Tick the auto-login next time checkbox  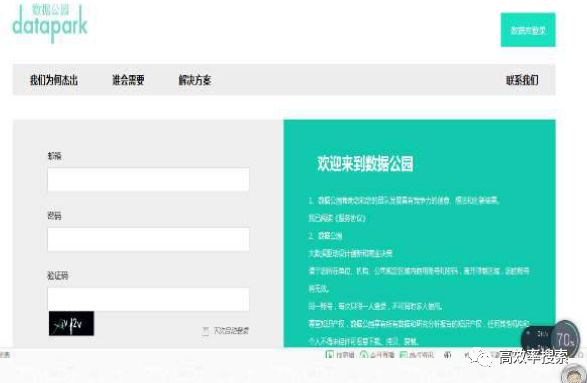coord(205,331)
